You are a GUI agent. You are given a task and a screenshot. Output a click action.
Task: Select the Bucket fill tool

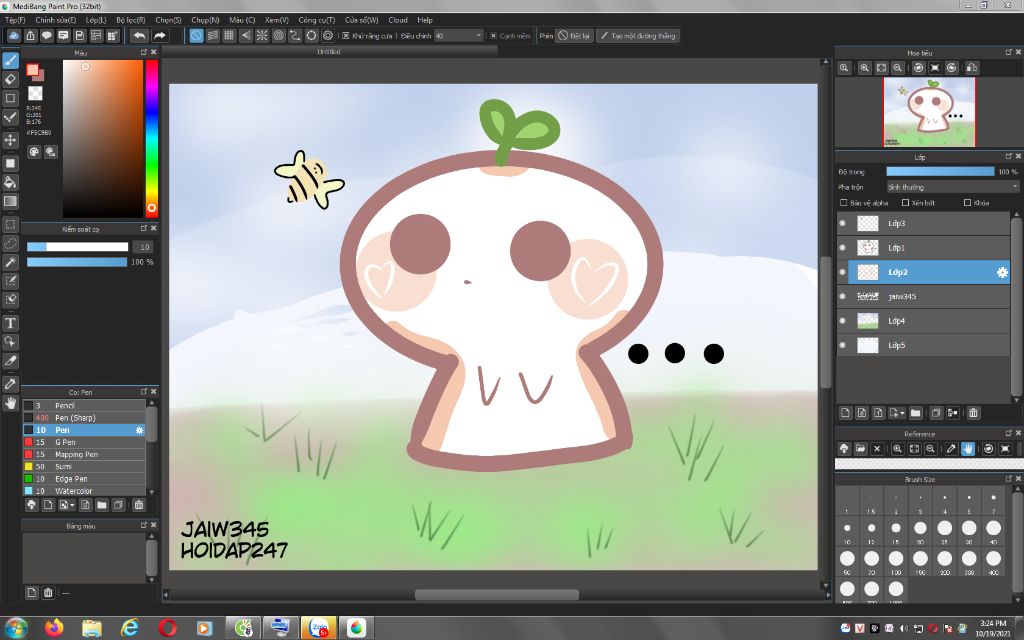[x=10, y=182]
